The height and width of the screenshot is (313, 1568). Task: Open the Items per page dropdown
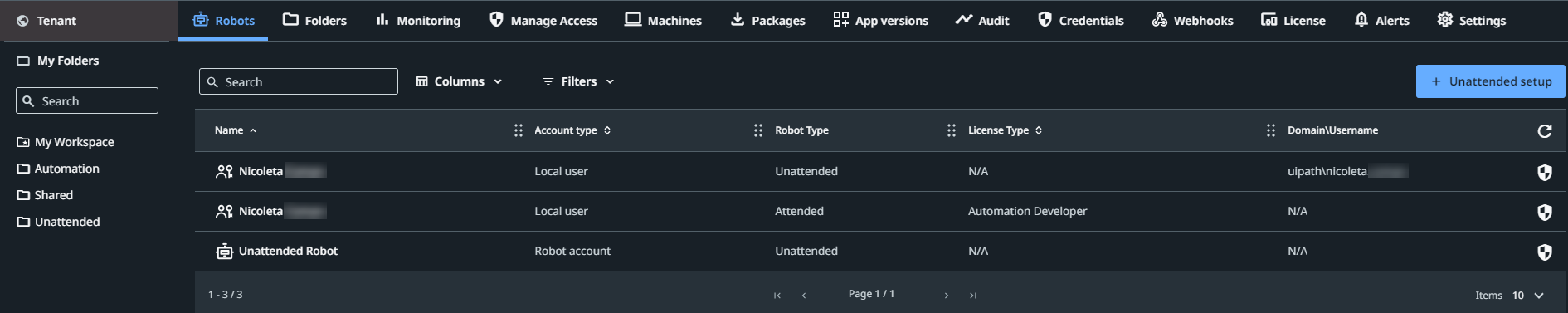click(1528, 295)
